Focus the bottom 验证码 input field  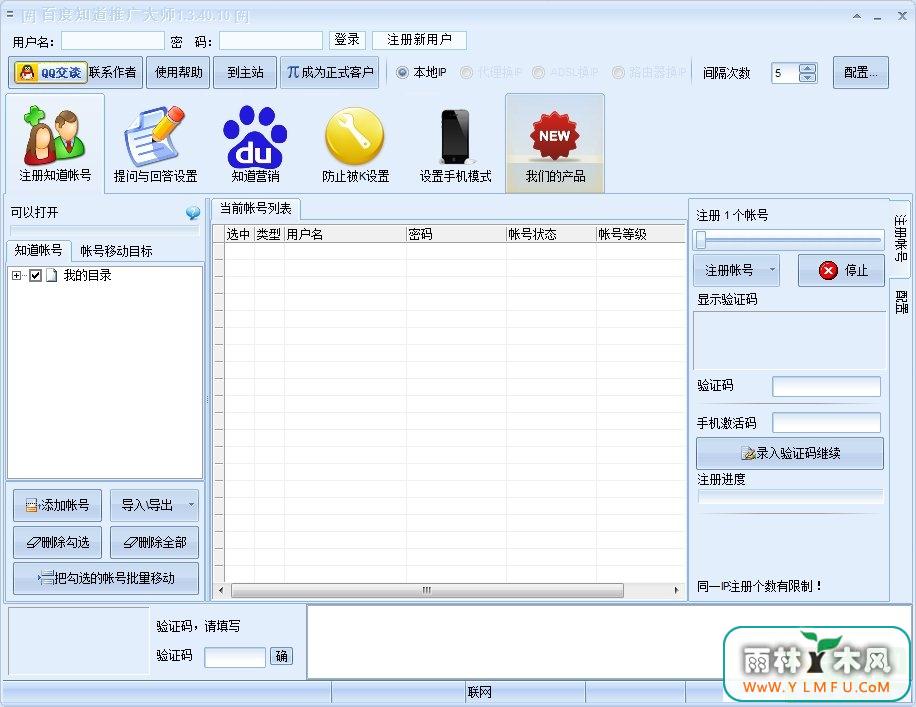pyautogui.click(x=235, y=657)
